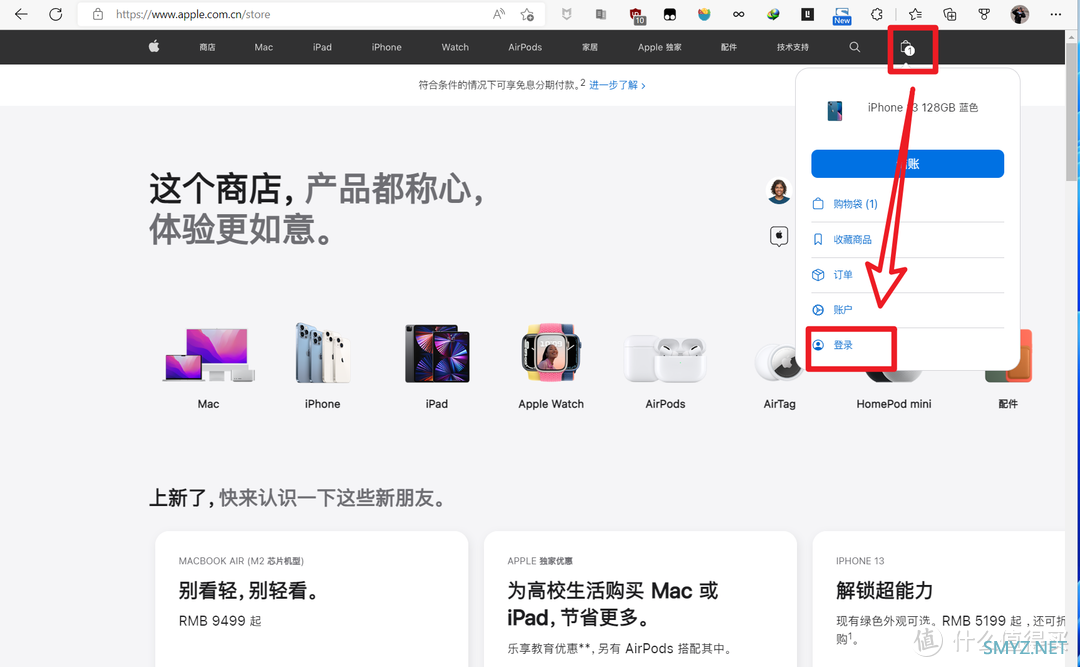Open the browser three-dot settings menu
The height and width of the screenshot is (667, 1080).
point(1056,15)
